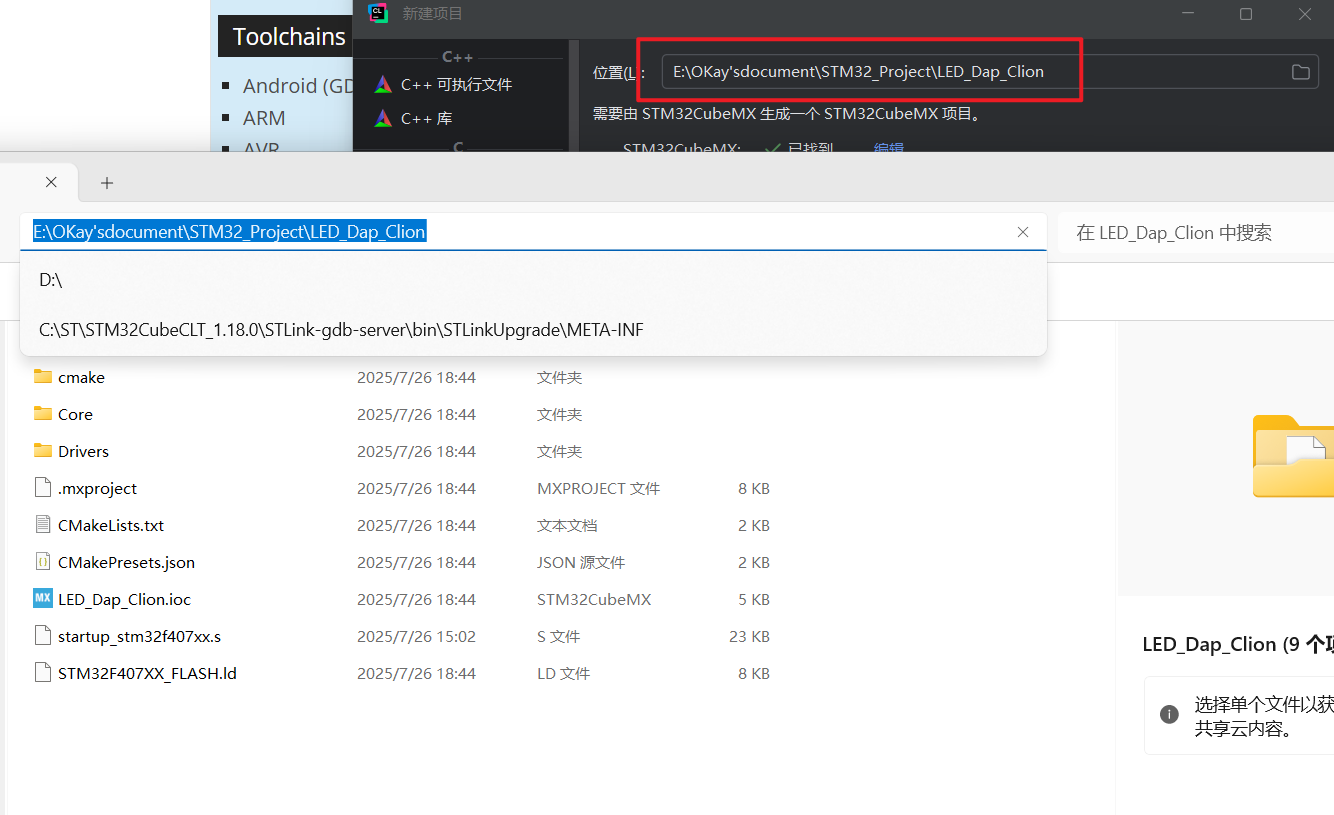Click the CMakeLists.txt file icon
Image resolution: width=1334 pixels, height=815 pixels.
tap(42, 525)
